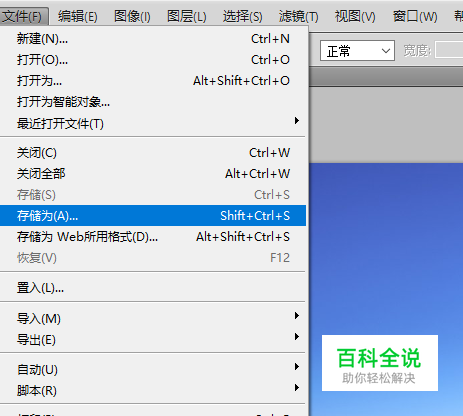Choose 关闭(C) menu entry
The width and height of the screenshot is (463, 416).
(x=153, y=153)
